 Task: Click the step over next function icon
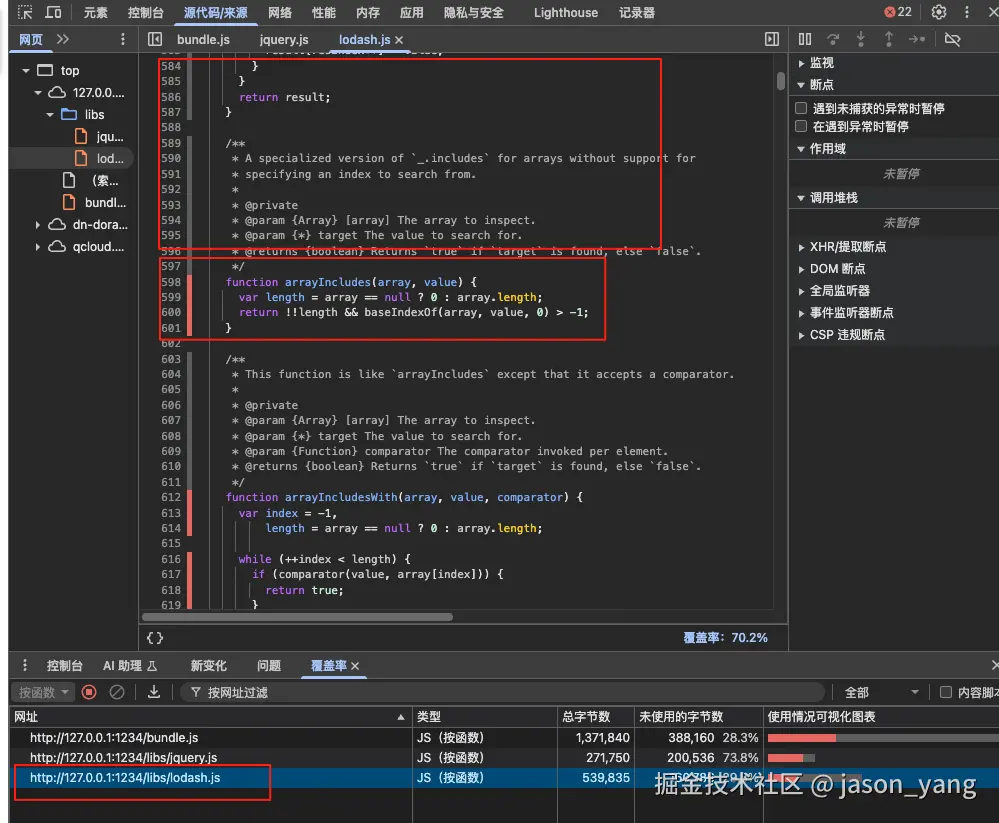tap(833, 39)
